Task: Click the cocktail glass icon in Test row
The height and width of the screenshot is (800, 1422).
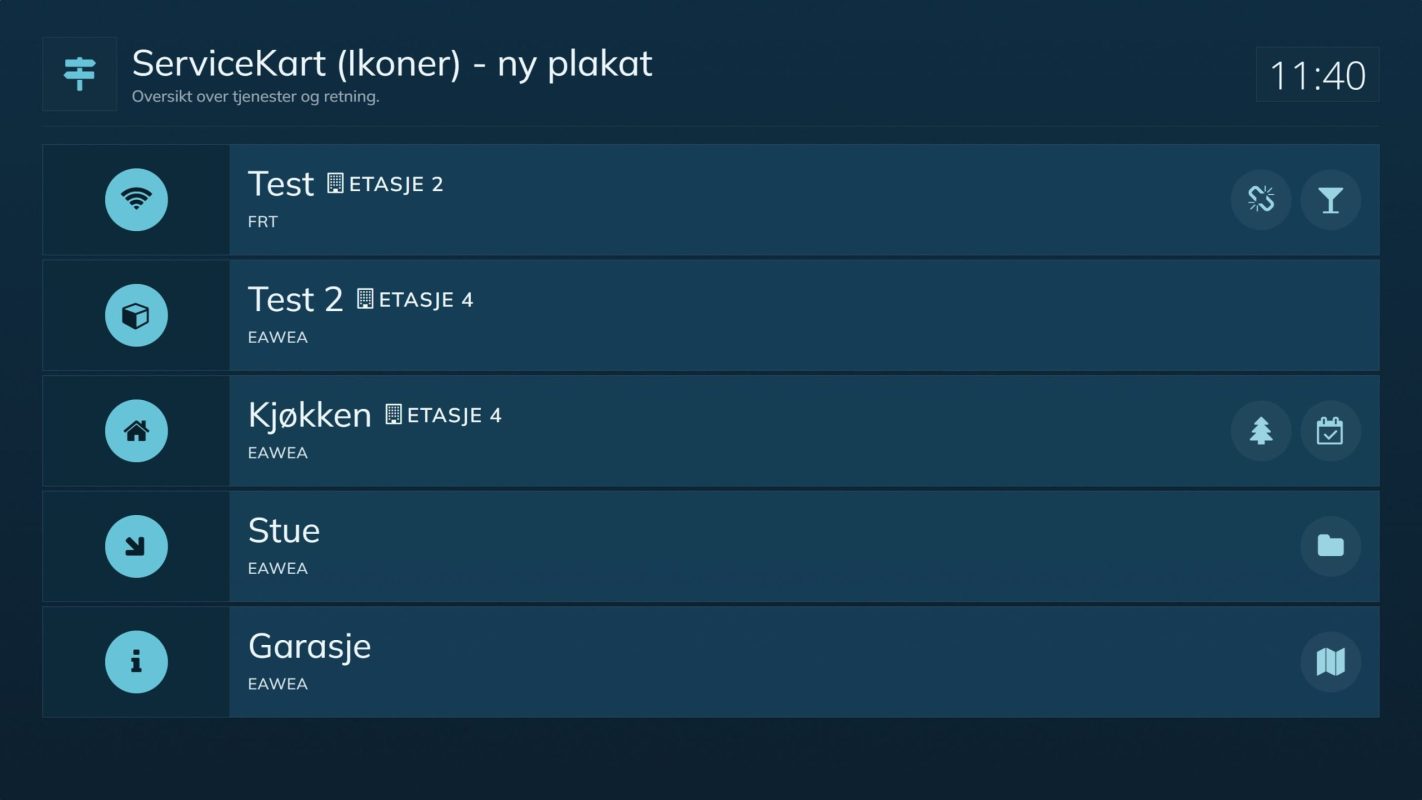Action: [x=1331, y=200]
